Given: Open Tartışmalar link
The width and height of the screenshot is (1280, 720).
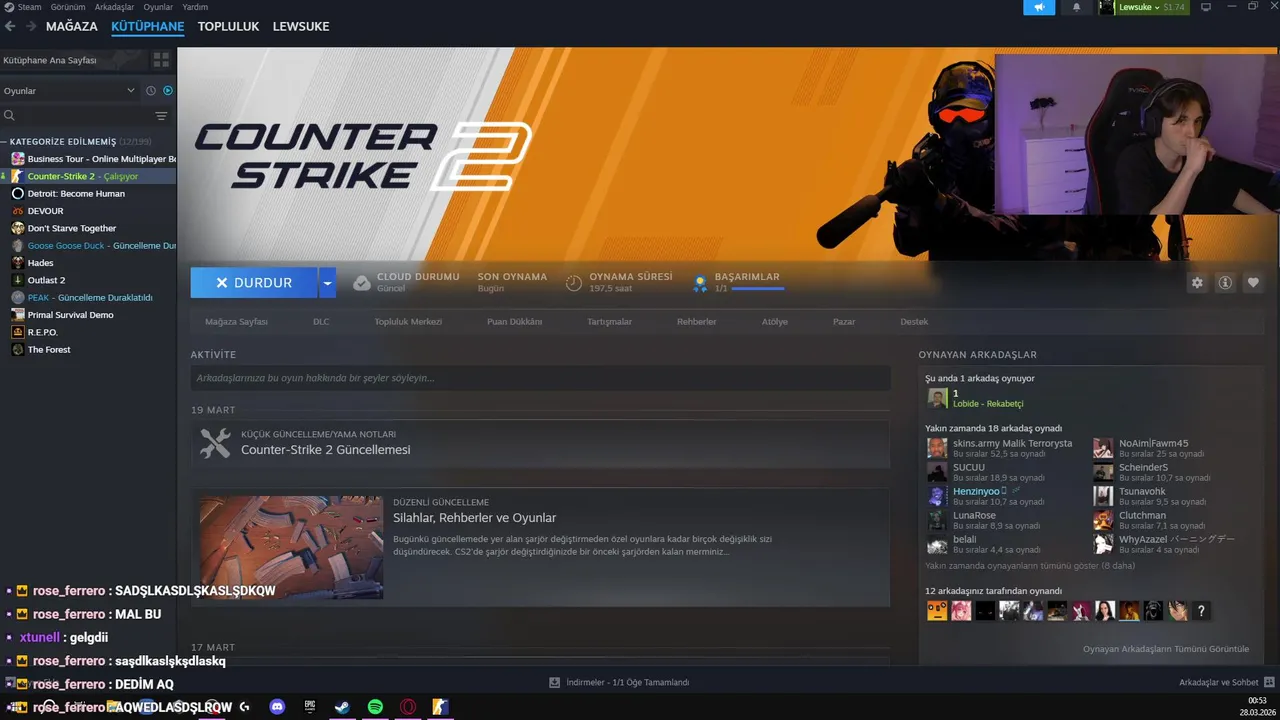Looking at the screenshot, I should pyautogui.click(x=609, y=322).
